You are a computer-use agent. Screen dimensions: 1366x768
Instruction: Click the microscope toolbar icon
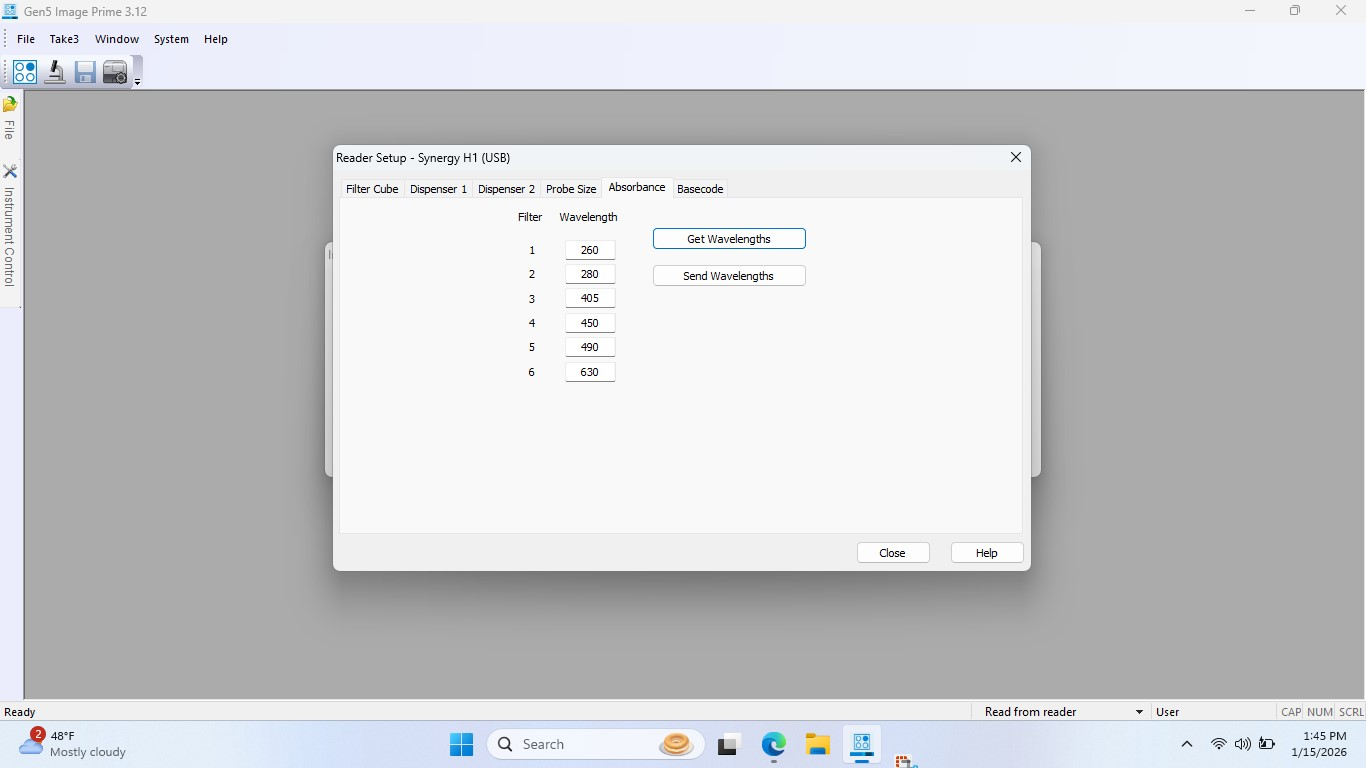click(x=55, y=72)
